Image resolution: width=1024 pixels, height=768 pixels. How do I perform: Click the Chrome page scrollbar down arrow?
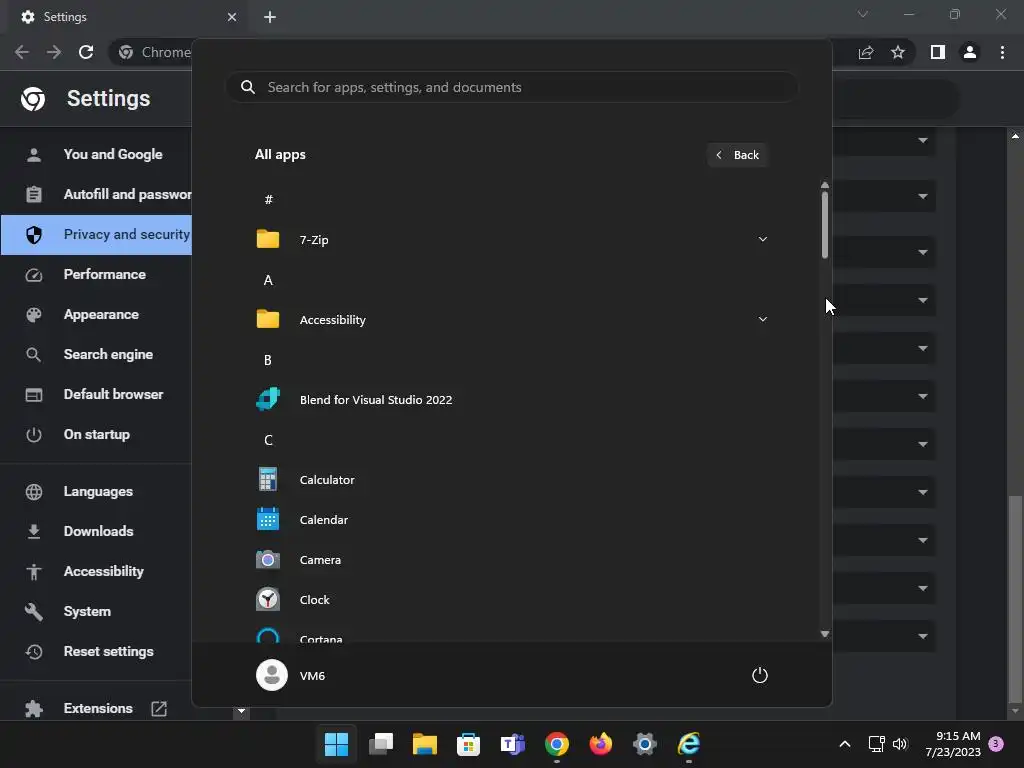[x=1015, y=711]
